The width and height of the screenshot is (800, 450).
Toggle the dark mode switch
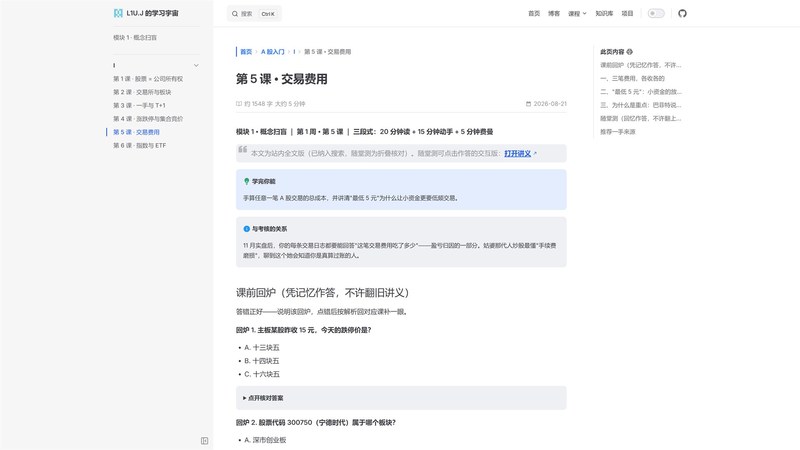656,13
